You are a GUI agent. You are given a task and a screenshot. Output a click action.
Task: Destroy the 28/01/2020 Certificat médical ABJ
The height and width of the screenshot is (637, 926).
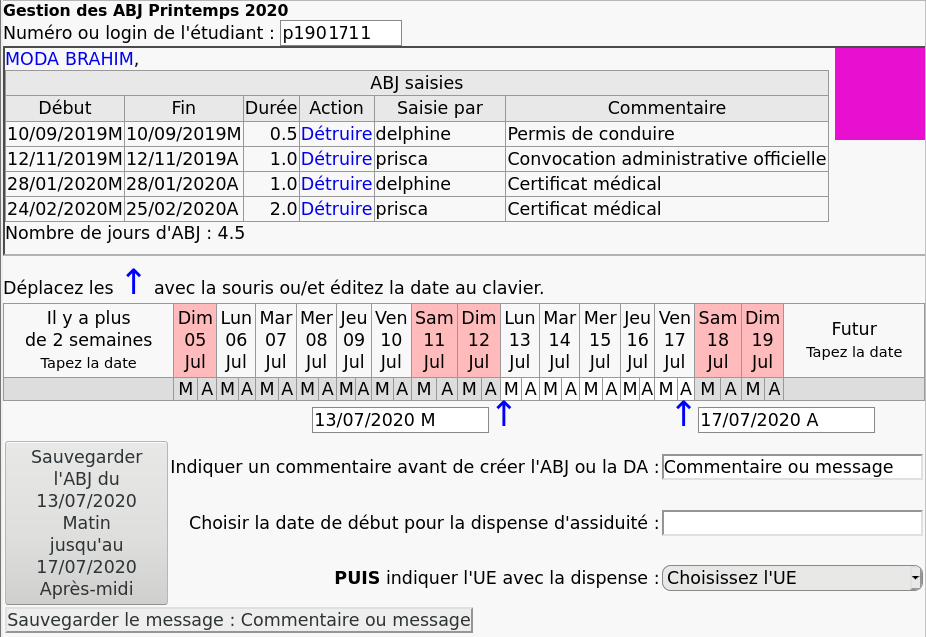(336, 184)
